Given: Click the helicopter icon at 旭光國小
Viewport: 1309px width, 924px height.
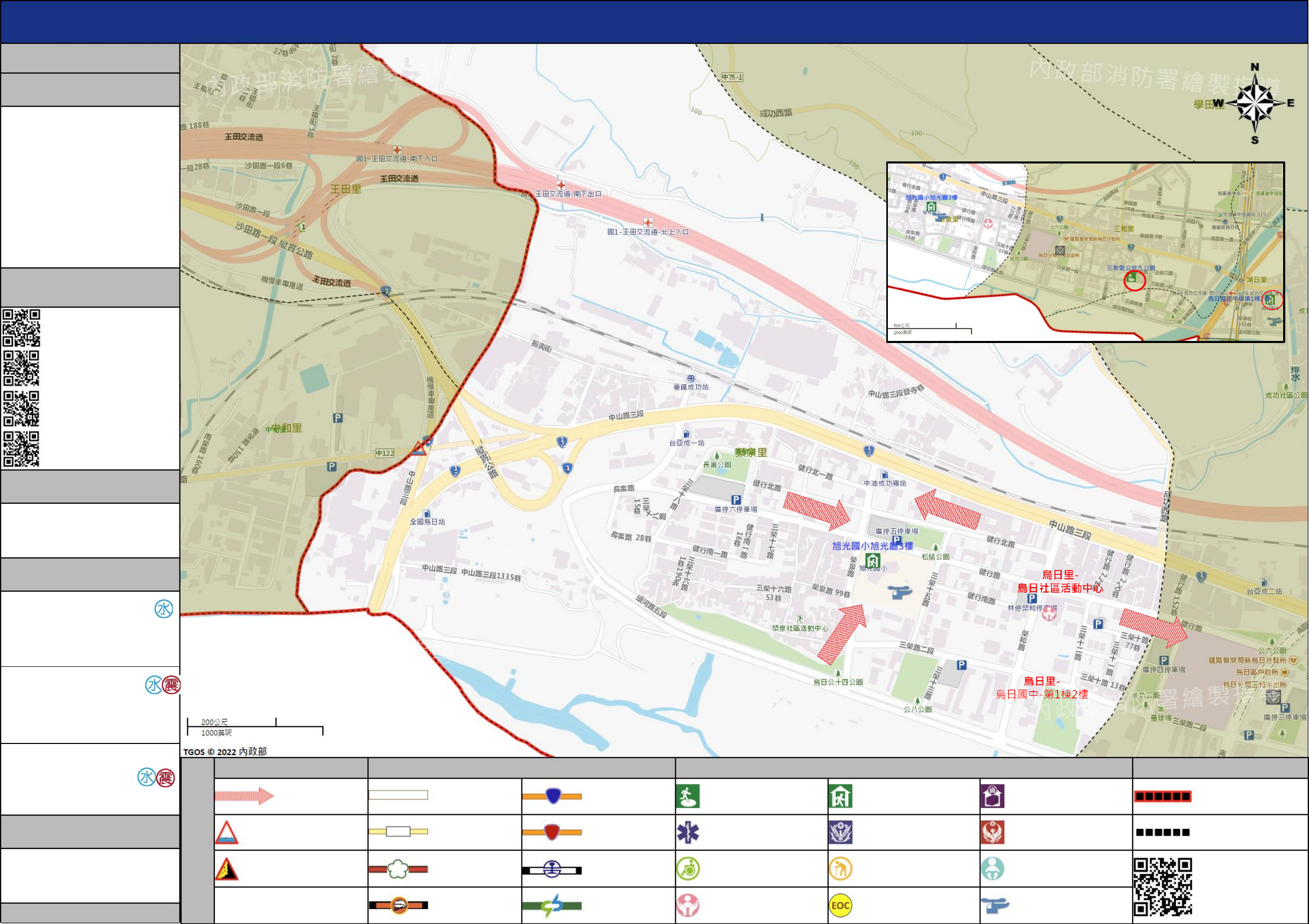Looking at the screenshot, I should [900, 592].
